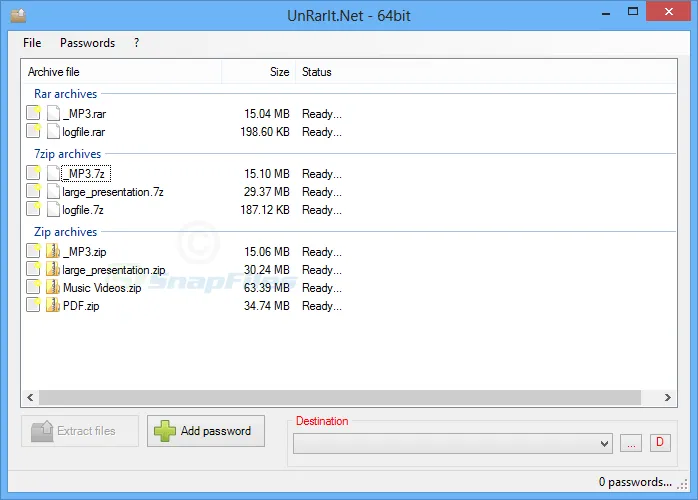
Task: Select the logfile.rar file name
Action: [x=84, y=132]
